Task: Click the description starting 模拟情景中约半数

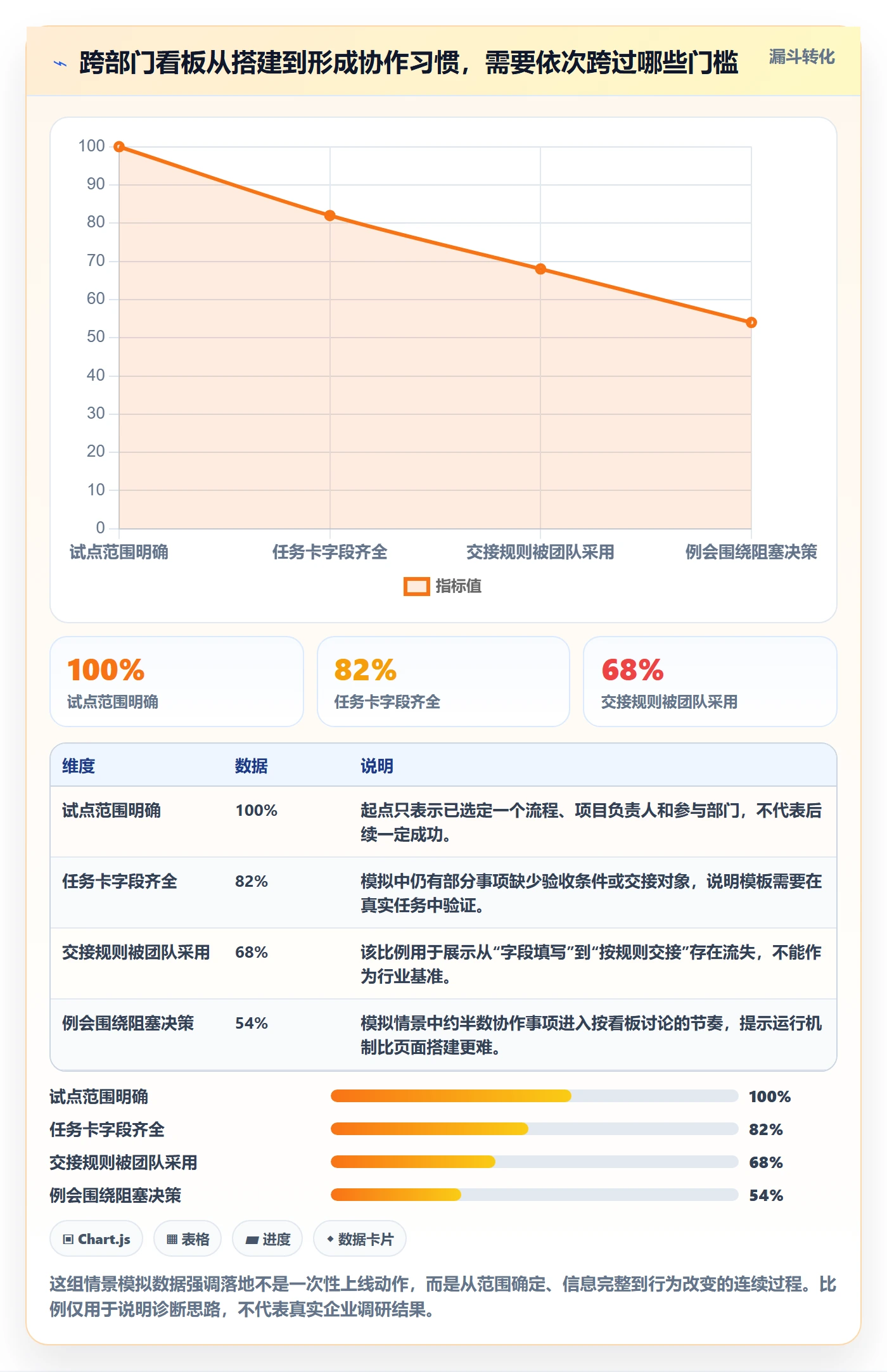Action: (x=591, y=1035)
